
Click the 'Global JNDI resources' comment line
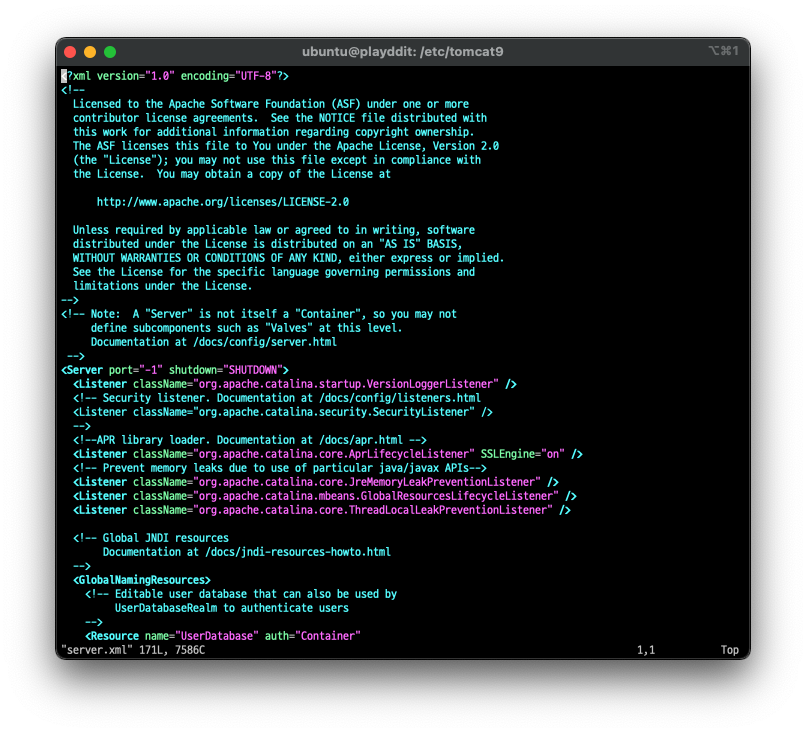[x=151, y=538]
